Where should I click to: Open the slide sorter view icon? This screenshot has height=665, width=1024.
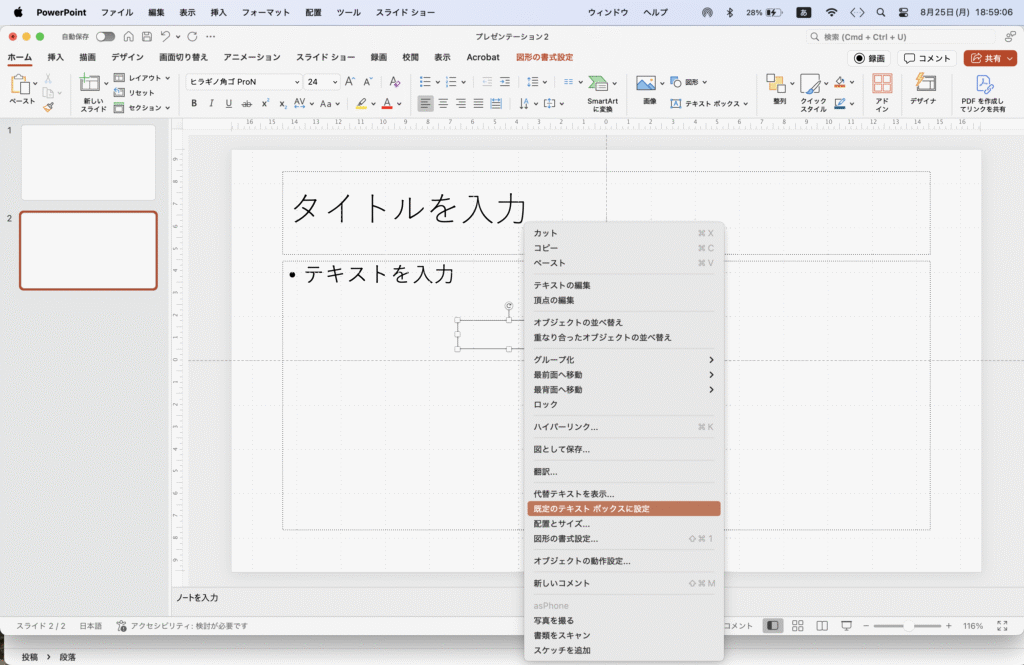(x=797, y=626)
